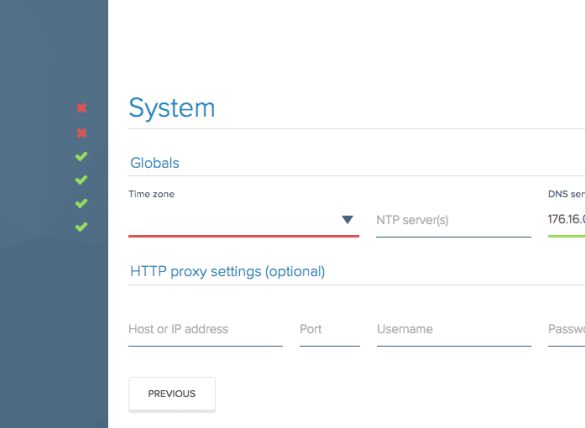Go back with the PREVIOUS button
Image resolution: width=585 pixels, height=428 pixels.
[172, 394]
